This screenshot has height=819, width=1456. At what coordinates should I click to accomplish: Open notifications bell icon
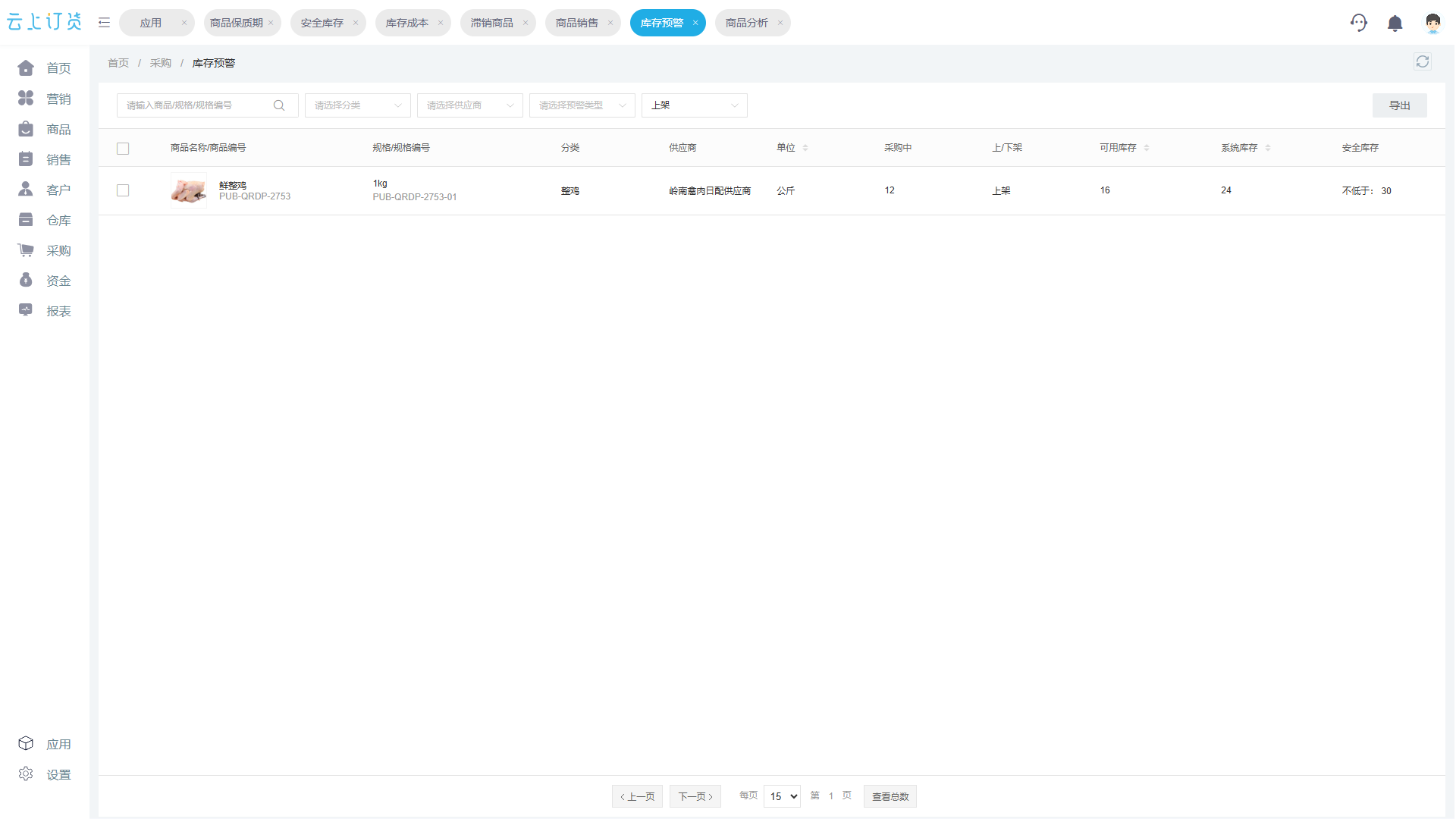(x=1395, y=24)
